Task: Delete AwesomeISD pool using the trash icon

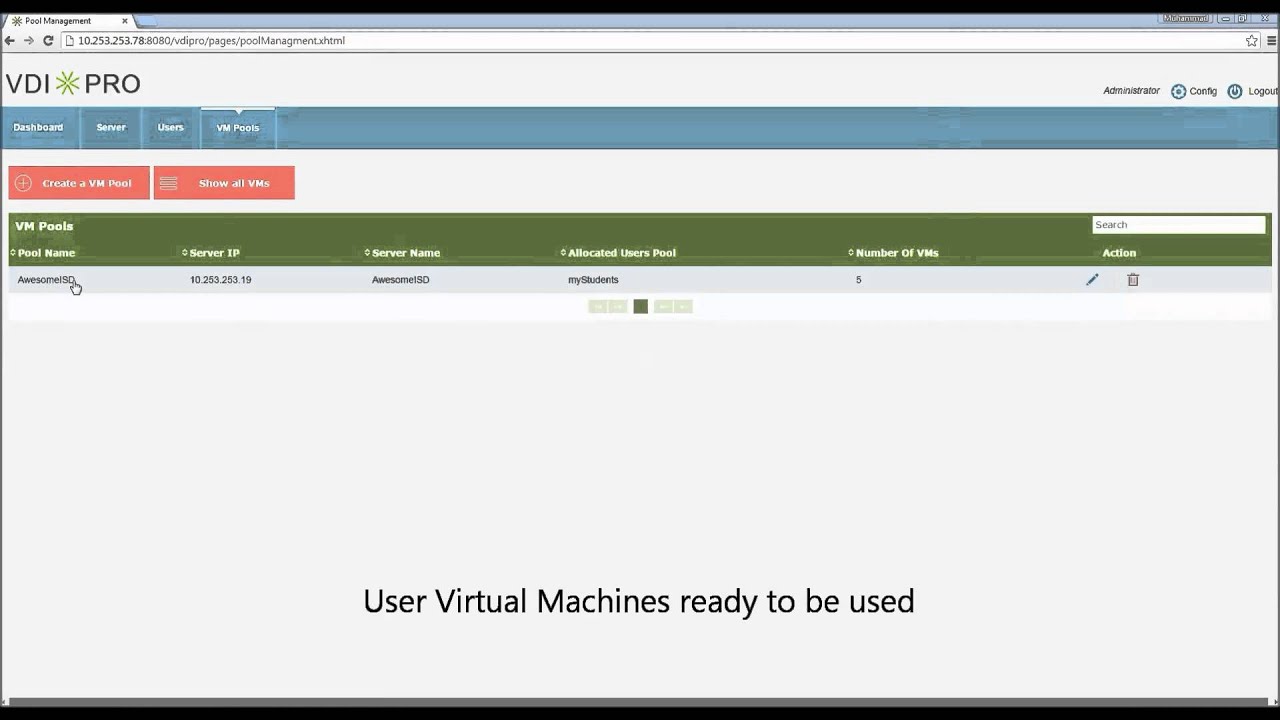Action: 1133,280
